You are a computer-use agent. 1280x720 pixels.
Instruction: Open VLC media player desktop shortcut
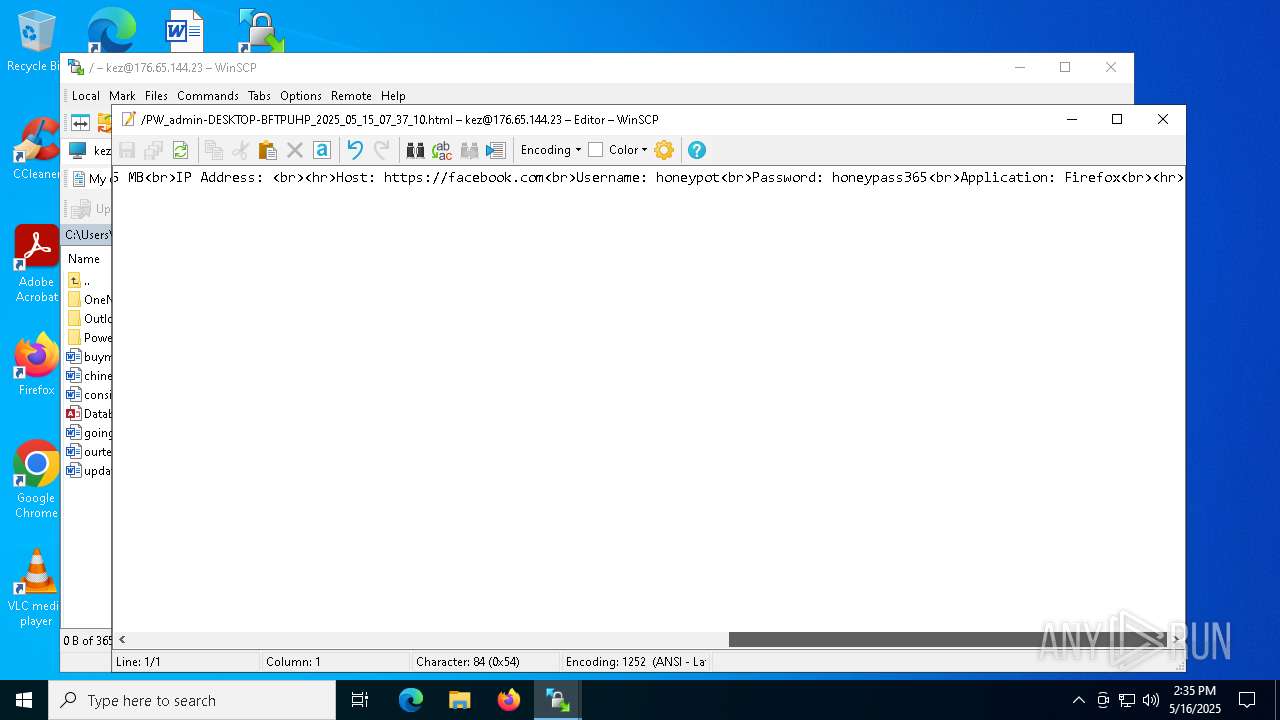(x=36, y=588)
